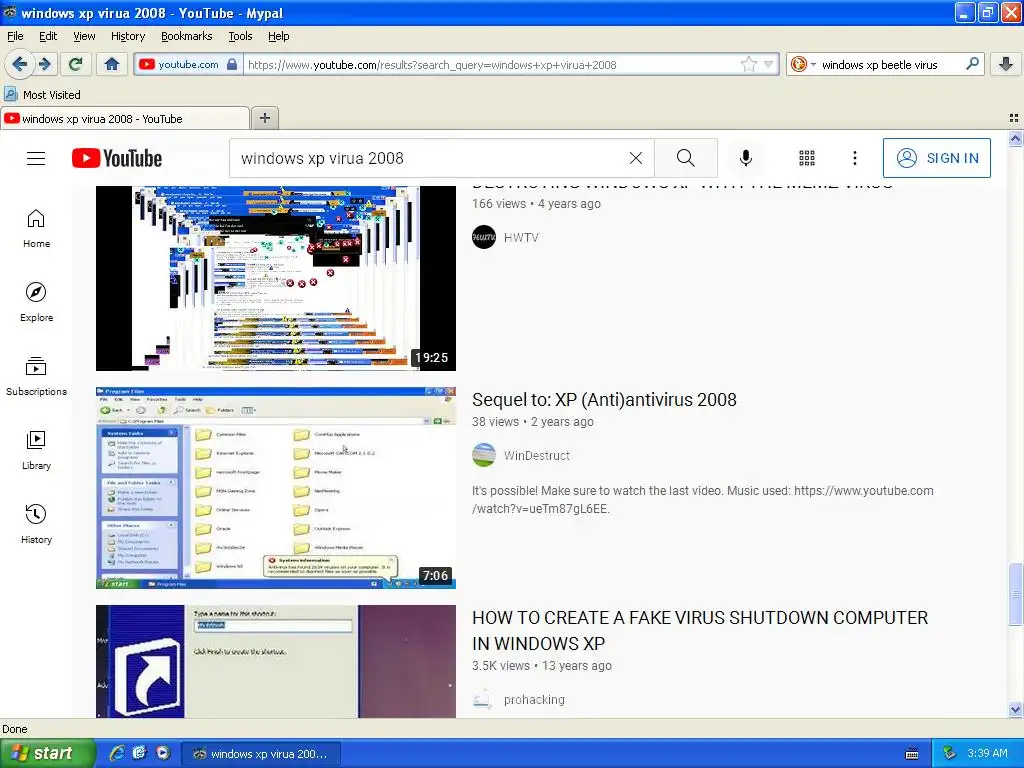Open the 7:06 antivirus video thumbnail

276,488
